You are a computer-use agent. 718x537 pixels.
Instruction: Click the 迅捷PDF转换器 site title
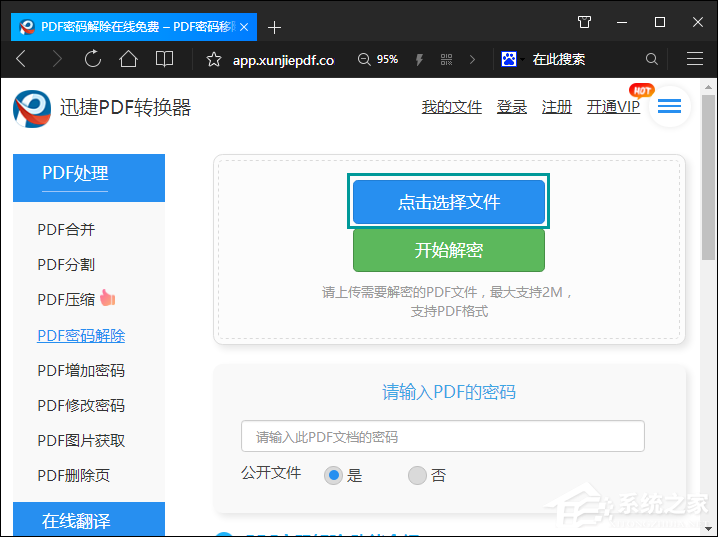125,108
